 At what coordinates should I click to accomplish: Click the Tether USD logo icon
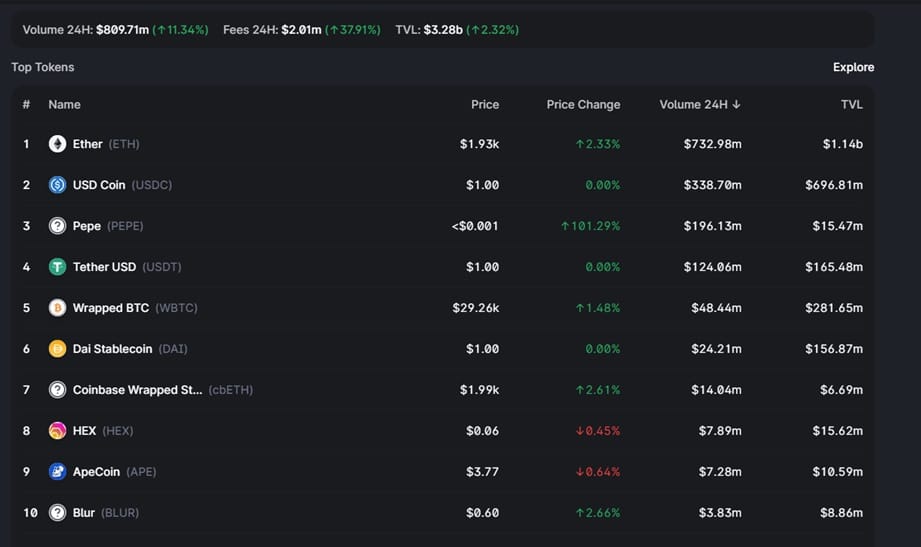coord(57,267)
